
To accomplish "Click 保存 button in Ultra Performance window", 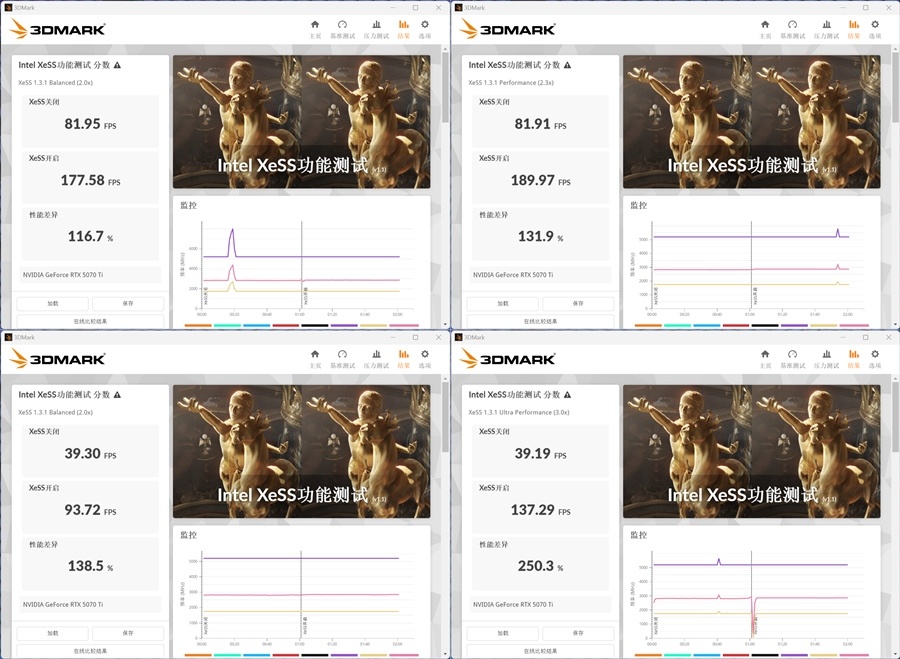I will click(x=578, y=633).
